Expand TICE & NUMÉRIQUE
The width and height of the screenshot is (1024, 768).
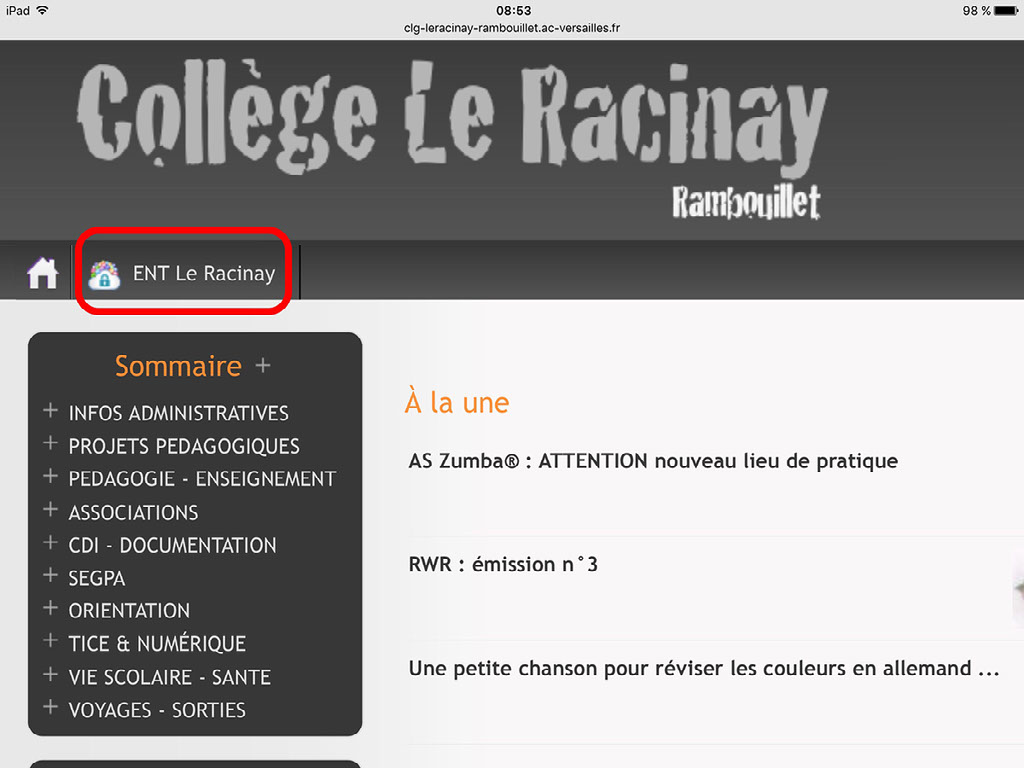coord(50,643)
